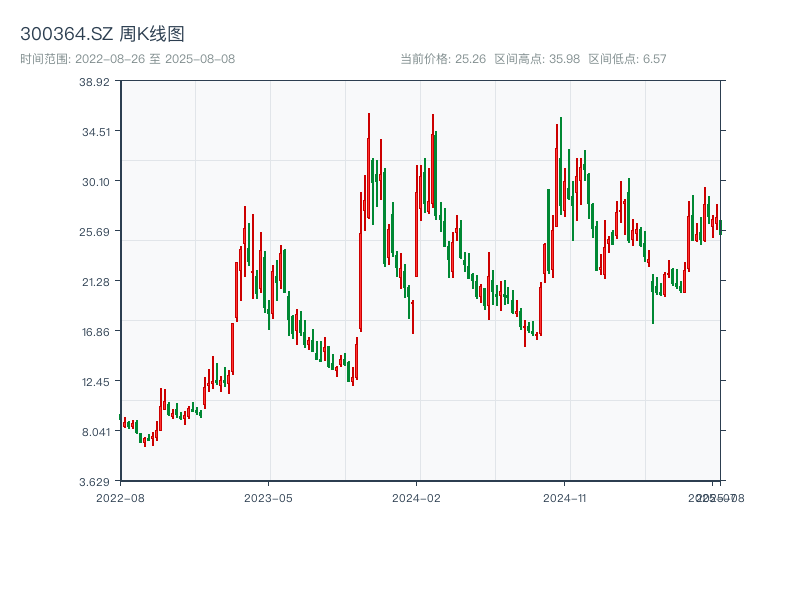Select the 2023-05 x-axis label

point(268,498)
